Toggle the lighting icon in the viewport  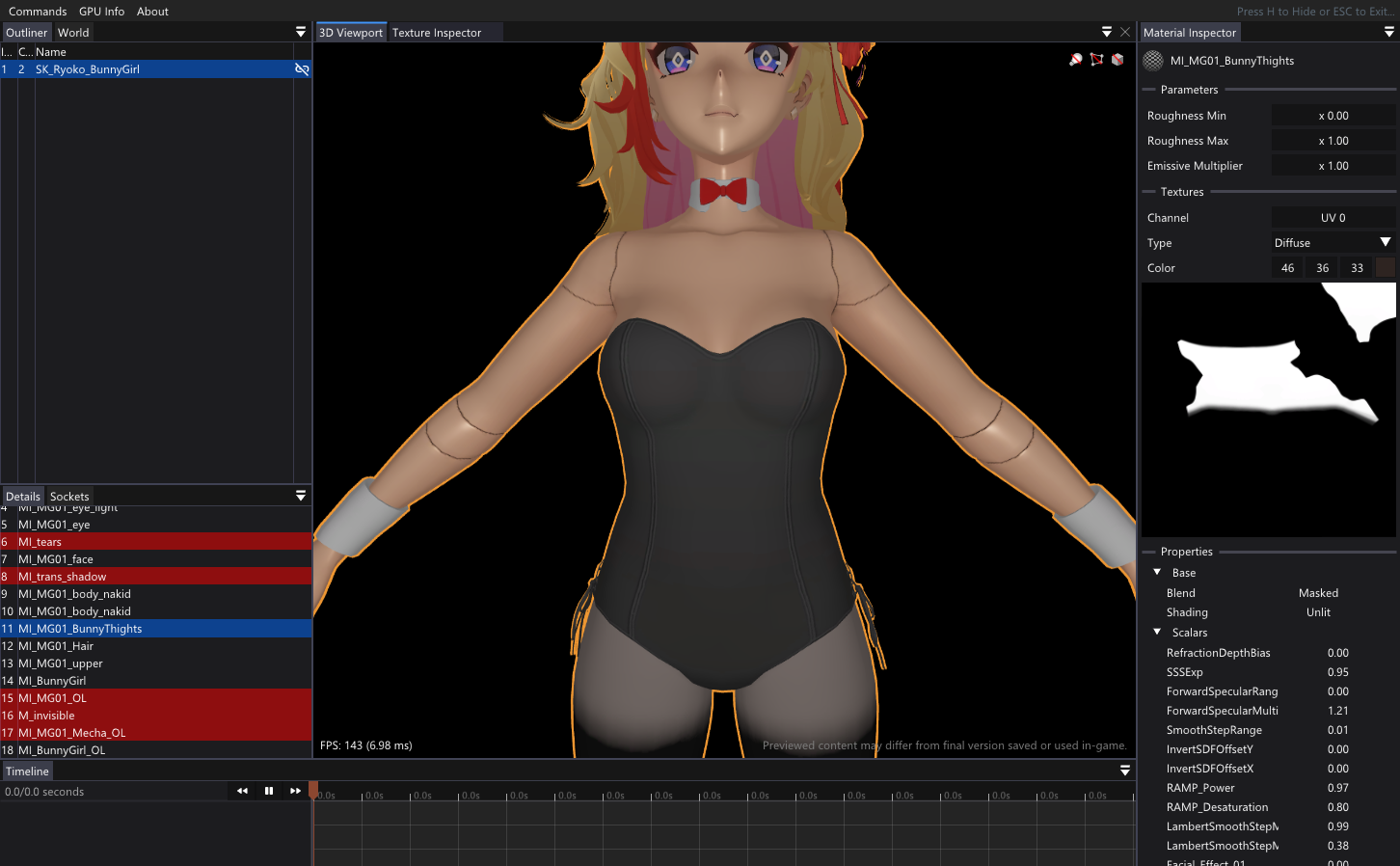pyautogui.click(x=1076, y=60)
